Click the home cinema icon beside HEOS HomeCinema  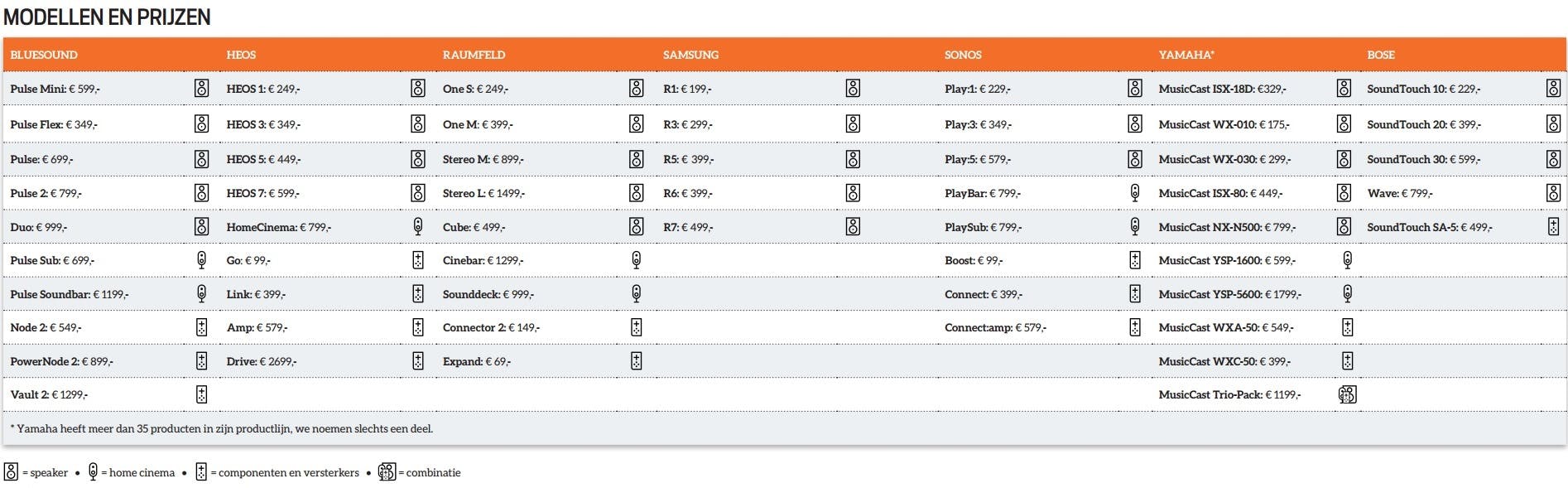coord(418,227)
